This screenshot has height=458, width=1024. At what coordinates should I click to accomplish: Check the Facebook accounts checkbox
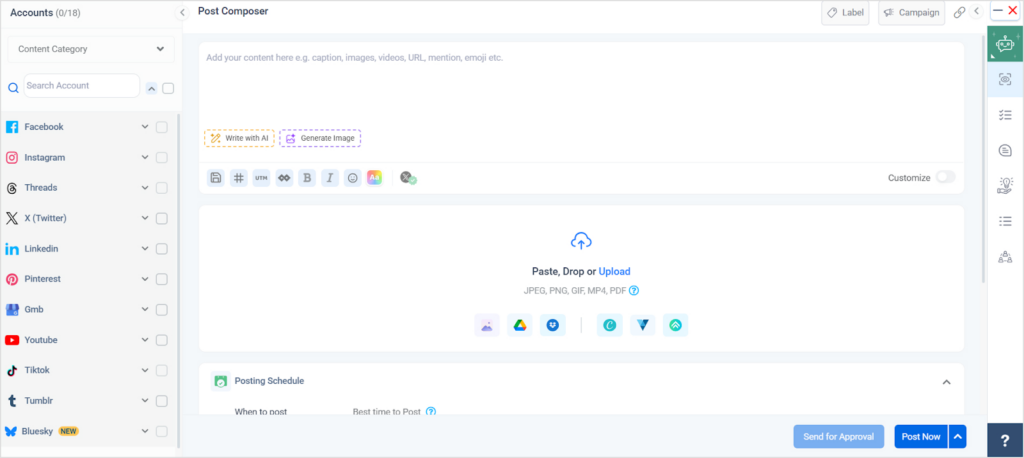161,127
